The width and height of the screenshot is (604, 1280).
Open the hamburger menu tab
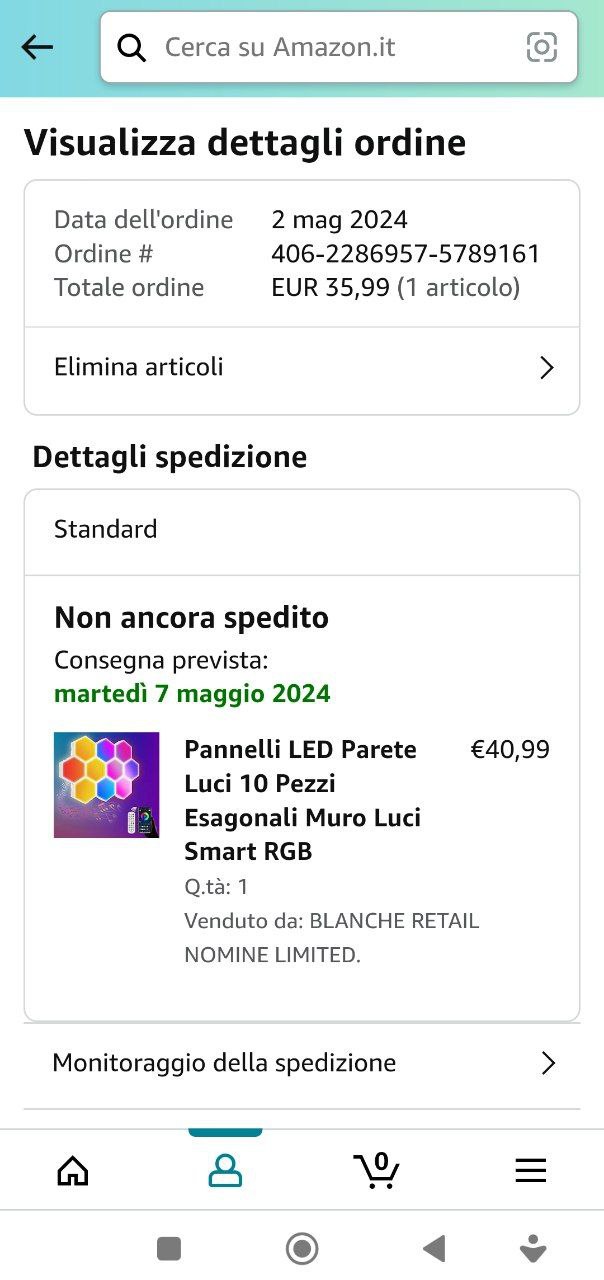point(530,1170)
